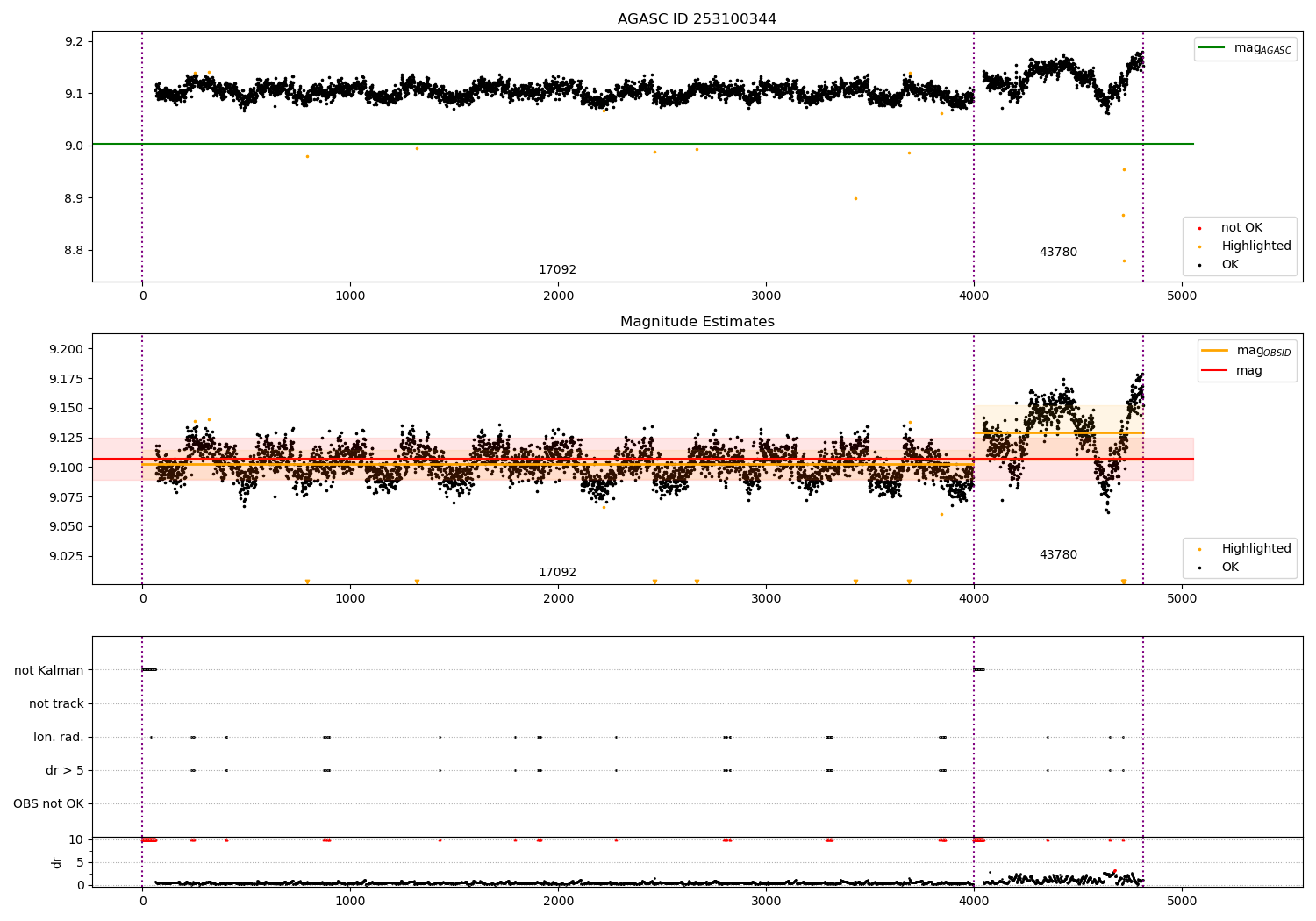Click 'Highlighted' in the top plot legend
The width and height of the screenshot is (1316, 921).
[1255, 246]
